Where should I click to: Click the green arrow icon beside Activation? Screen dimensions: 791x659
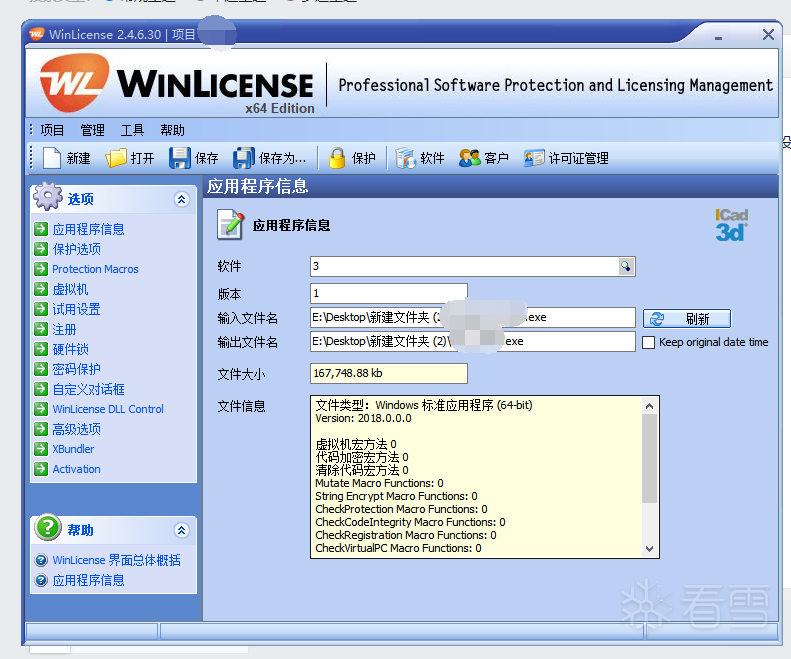click(x=41, y=469)
